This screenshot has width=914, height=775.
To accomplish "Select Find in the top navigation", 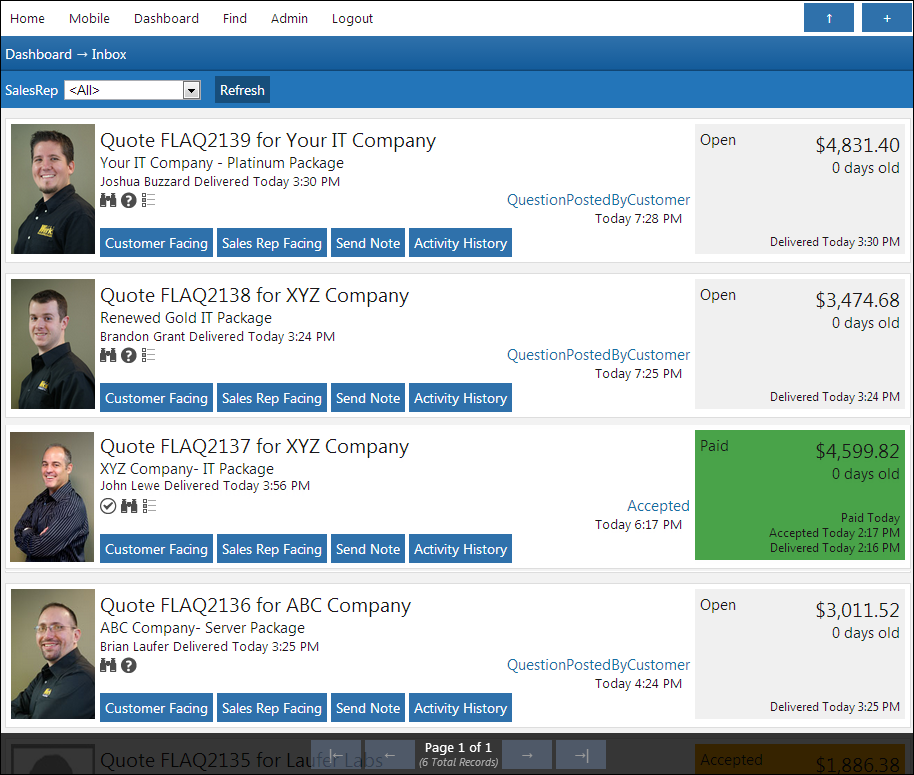I will tap(235, 18).
